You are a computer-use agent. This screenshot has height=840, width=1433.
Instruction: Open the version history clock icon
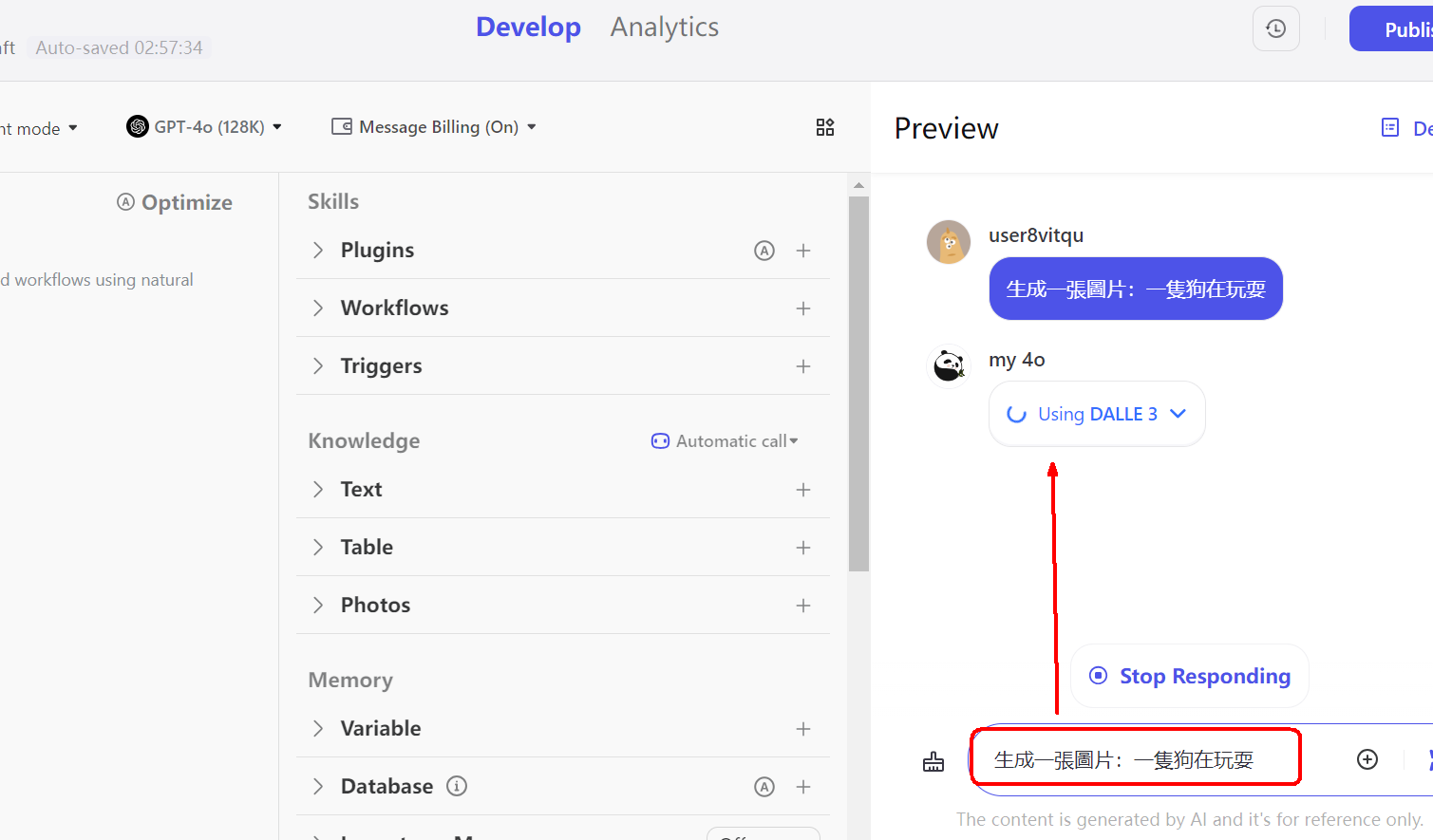1275,28
